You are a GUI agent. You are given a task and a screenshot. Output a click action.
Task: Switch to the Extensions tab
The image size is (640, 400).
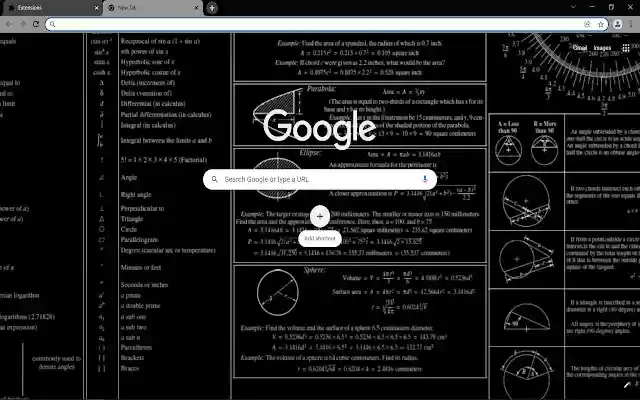click(x=51, y=8)
